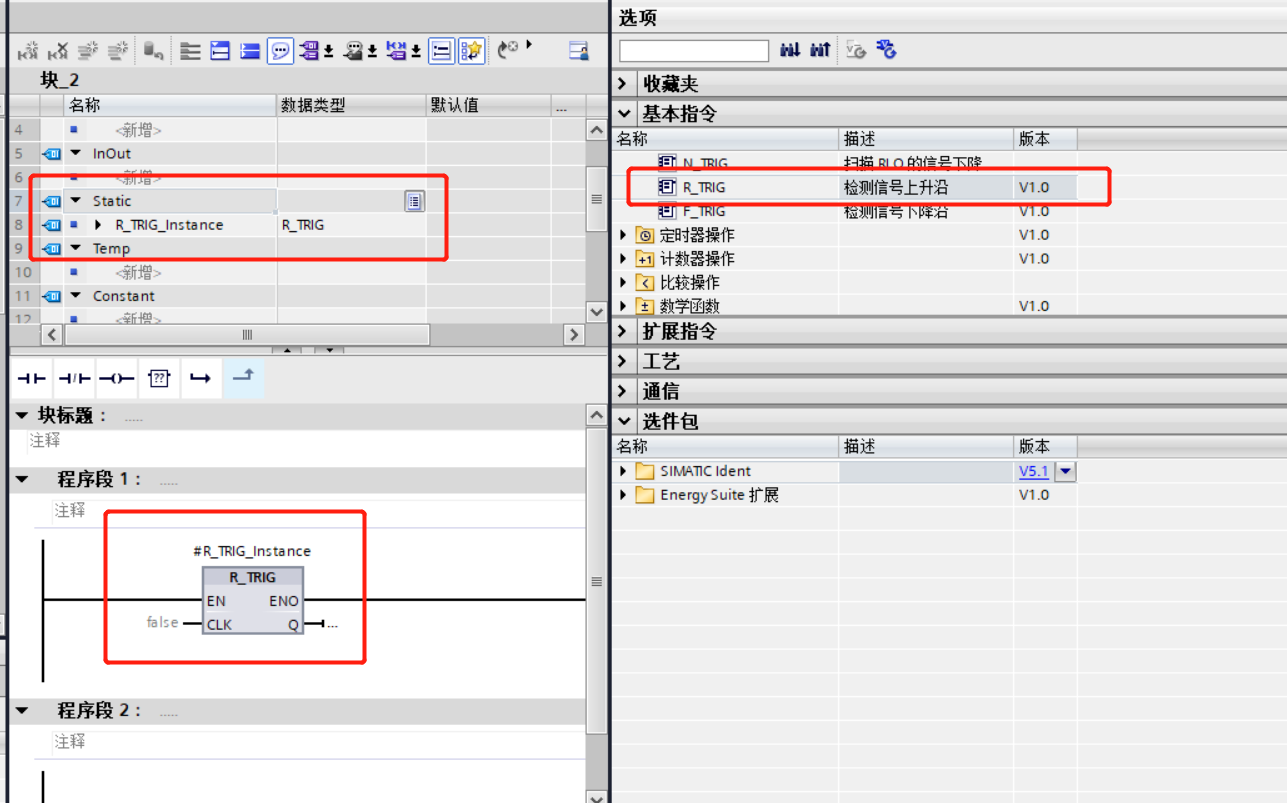
Task: Toggle the network comments visibility icon
Action: pyautogui.click(x=280, y=51)
